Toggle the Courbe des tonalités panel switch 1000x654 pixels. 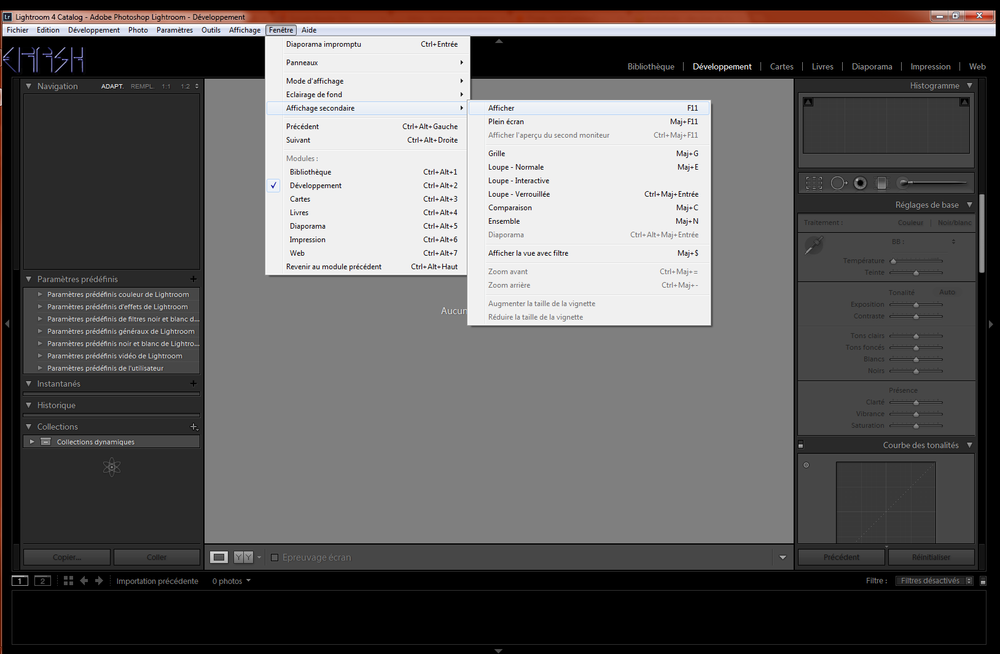point(801,445)
